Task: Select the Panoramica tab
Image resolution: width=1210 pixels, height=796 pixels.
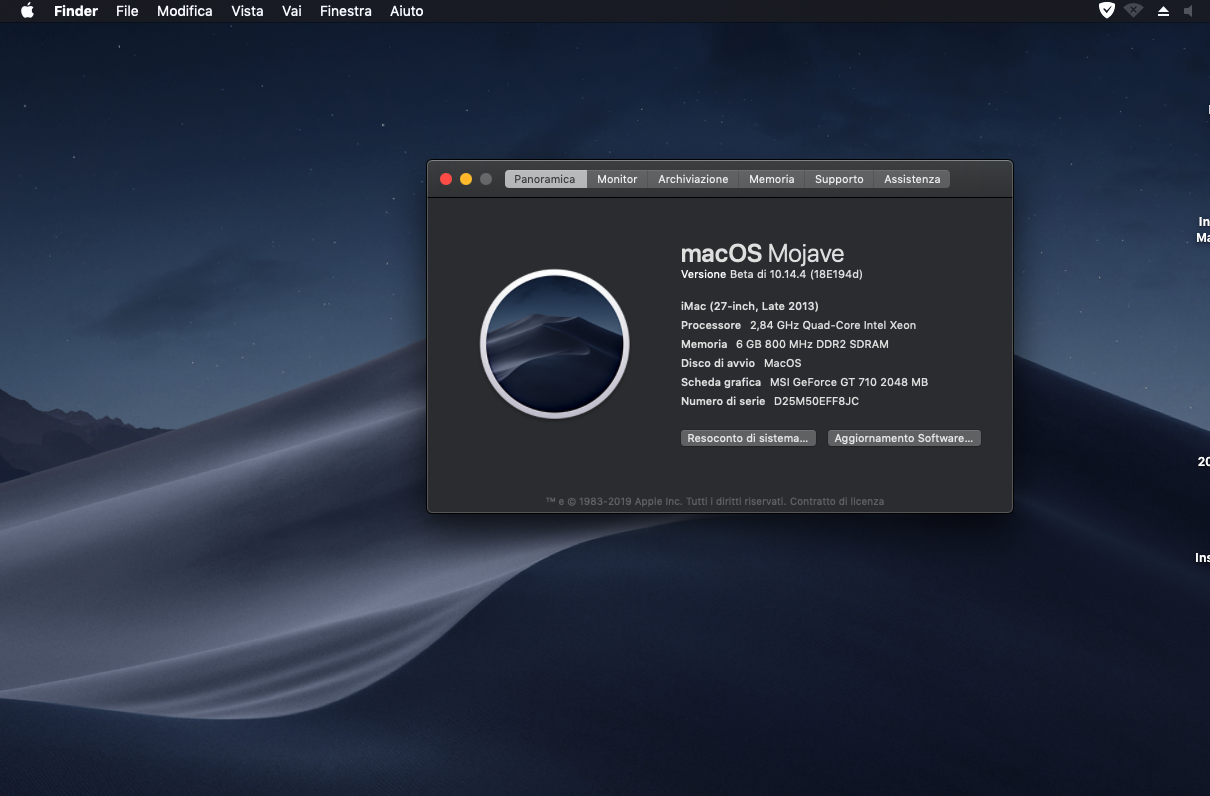Action: [x=545, y=179]
